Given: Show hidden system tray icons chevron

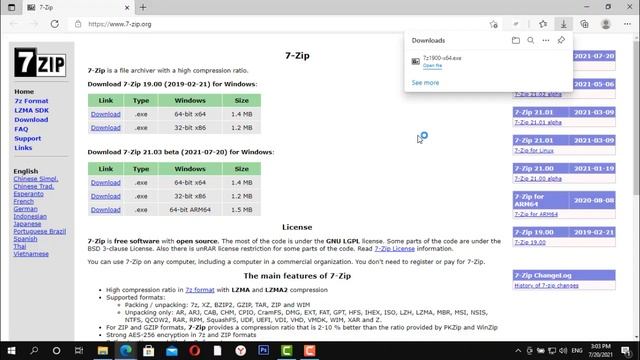Looking at the screenshot, I should point(518,351).
